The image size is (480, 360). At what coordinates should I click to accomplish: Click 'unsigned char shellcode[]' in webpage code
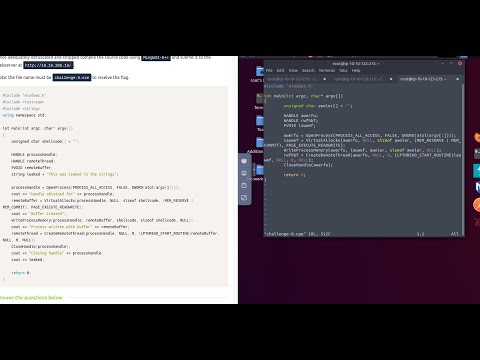point(45,141)
